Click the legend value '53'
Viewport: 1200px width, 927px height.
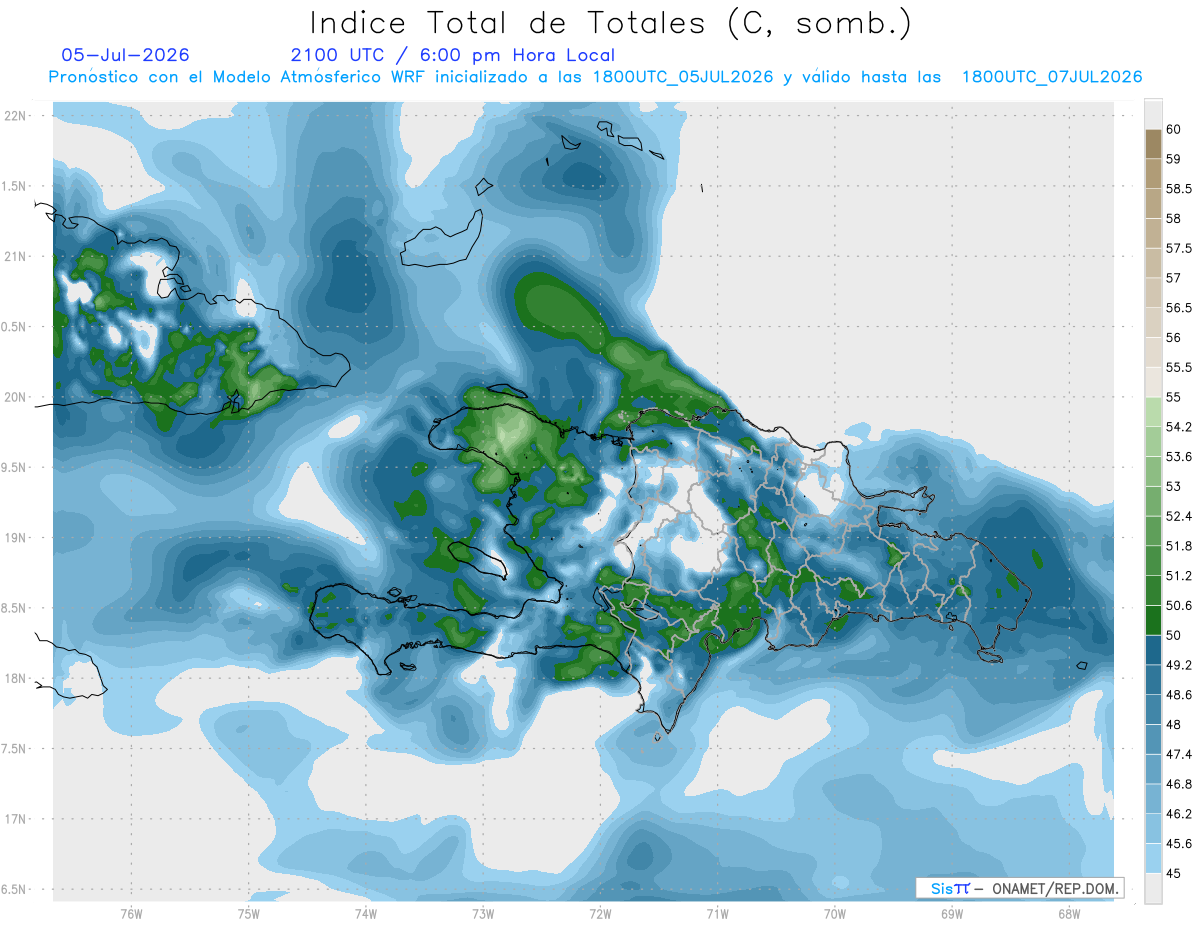point(1174,487)
